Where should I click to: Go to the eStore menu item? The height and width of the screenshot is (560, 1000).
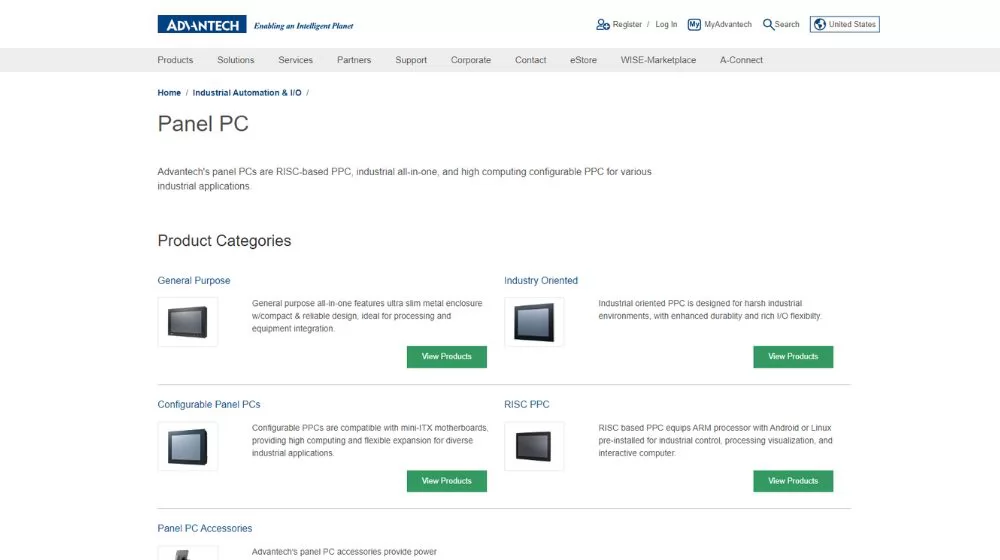point(583,60)
